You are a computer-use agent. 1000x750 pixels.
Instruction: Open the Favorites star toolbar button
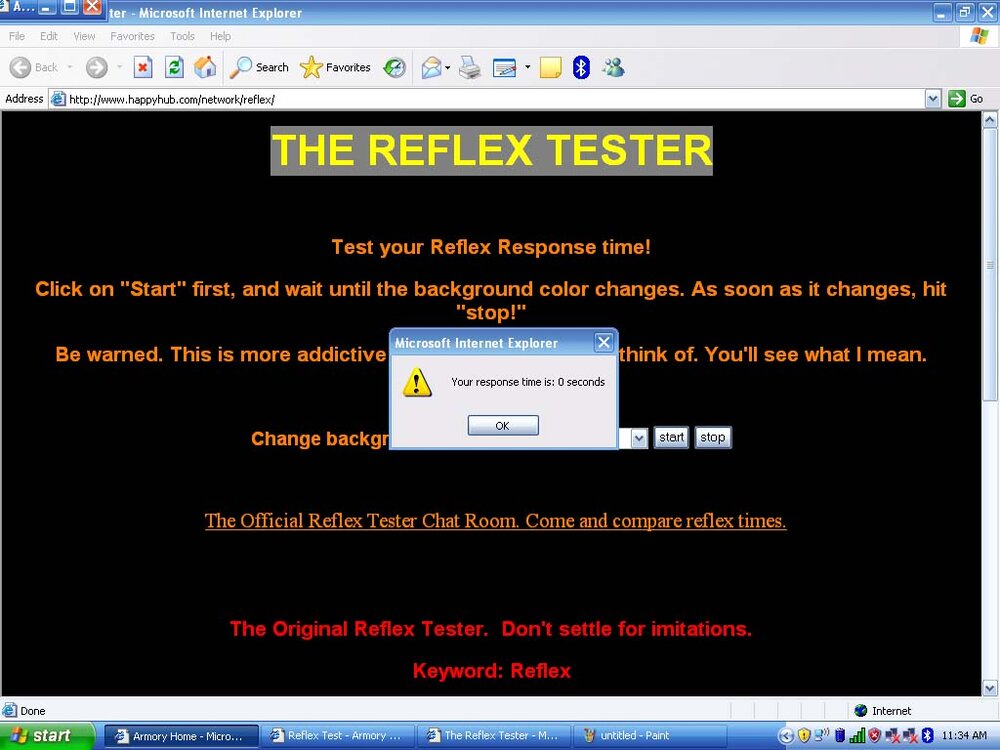click(x=335, y=67)
